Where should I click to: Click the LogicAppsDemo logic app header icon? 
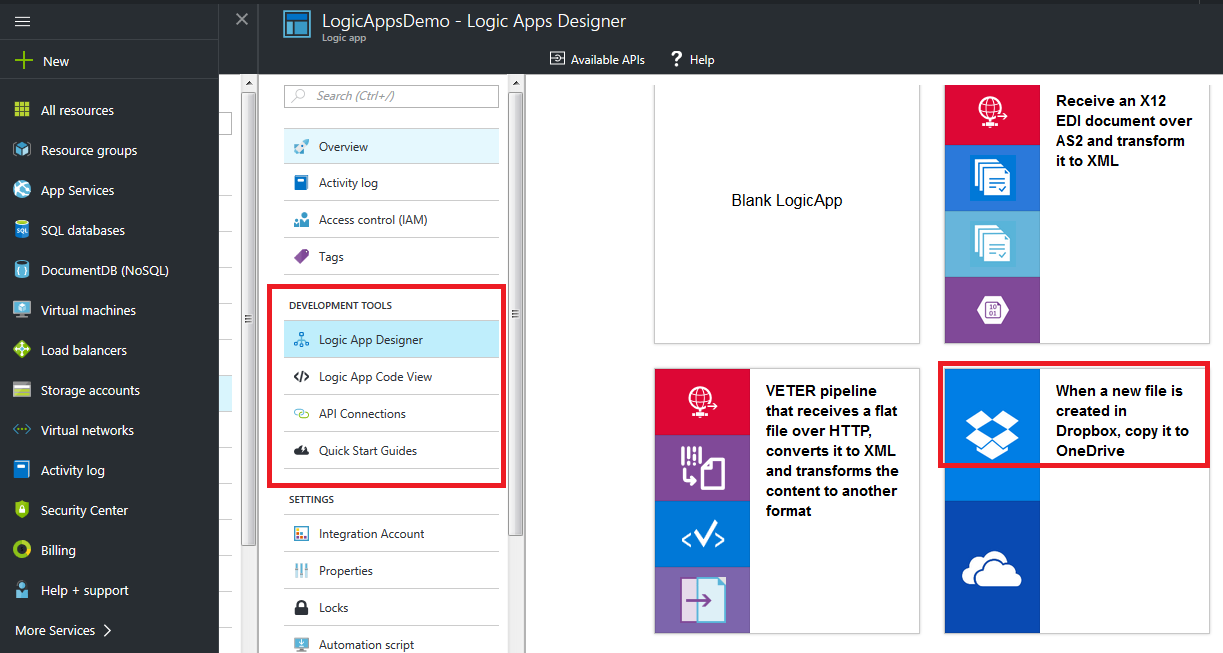coord(297,25)
